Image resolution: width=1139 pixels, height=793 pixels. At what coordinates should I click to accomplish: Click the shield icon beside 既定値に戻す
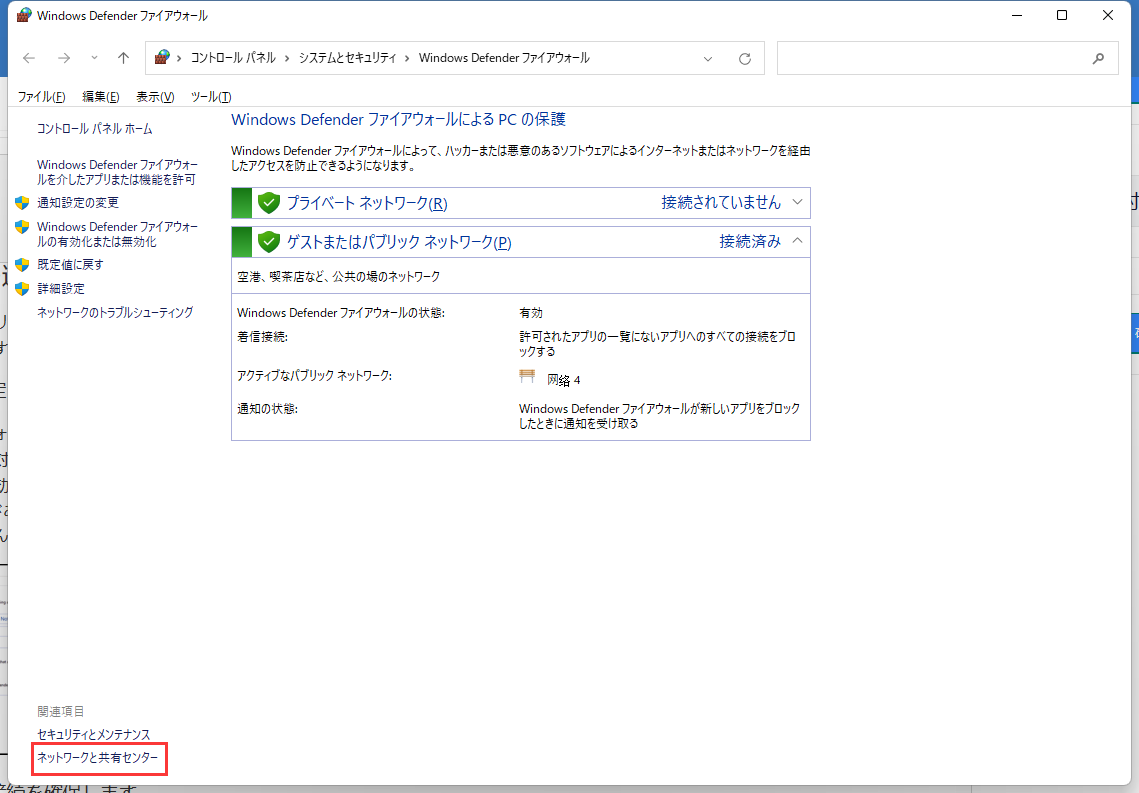(22, 264)
